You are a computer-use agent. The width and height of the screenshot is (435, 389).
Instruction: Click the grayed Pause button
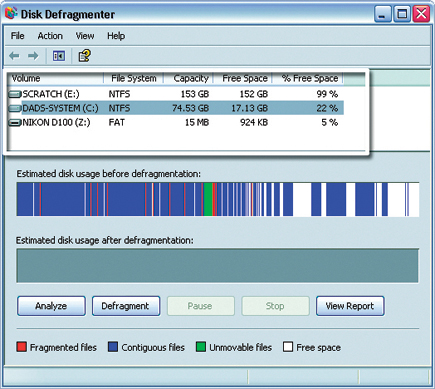(201, 306)
